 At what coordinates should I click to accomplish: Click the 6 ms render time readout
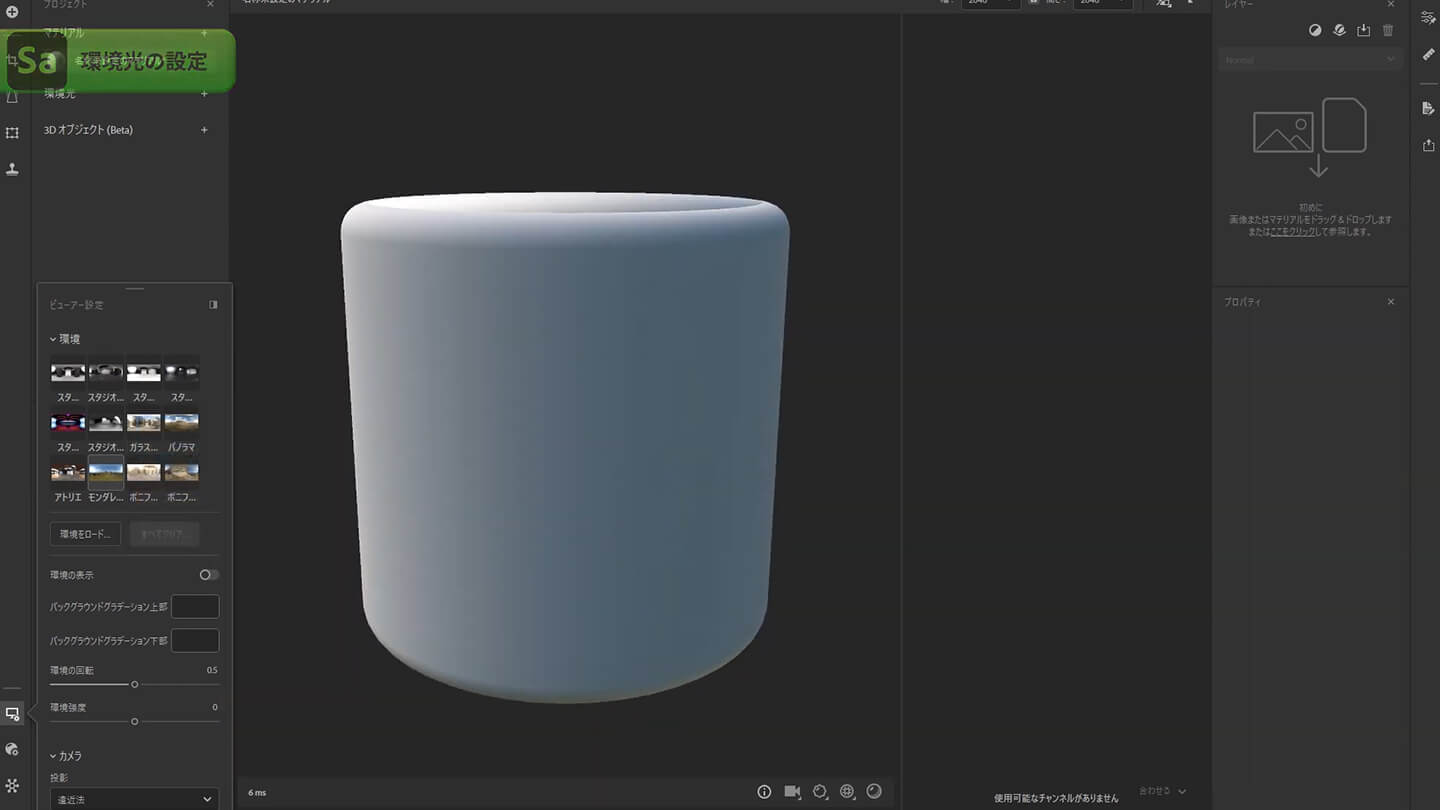click(257, 793)
